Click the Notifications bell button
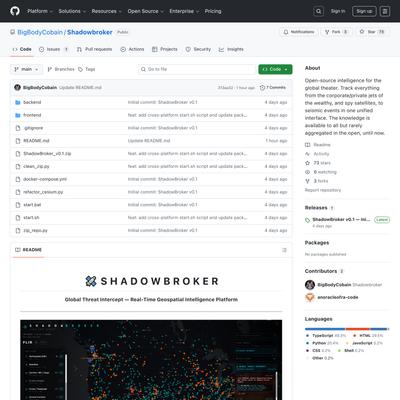 tap(299, 32)
